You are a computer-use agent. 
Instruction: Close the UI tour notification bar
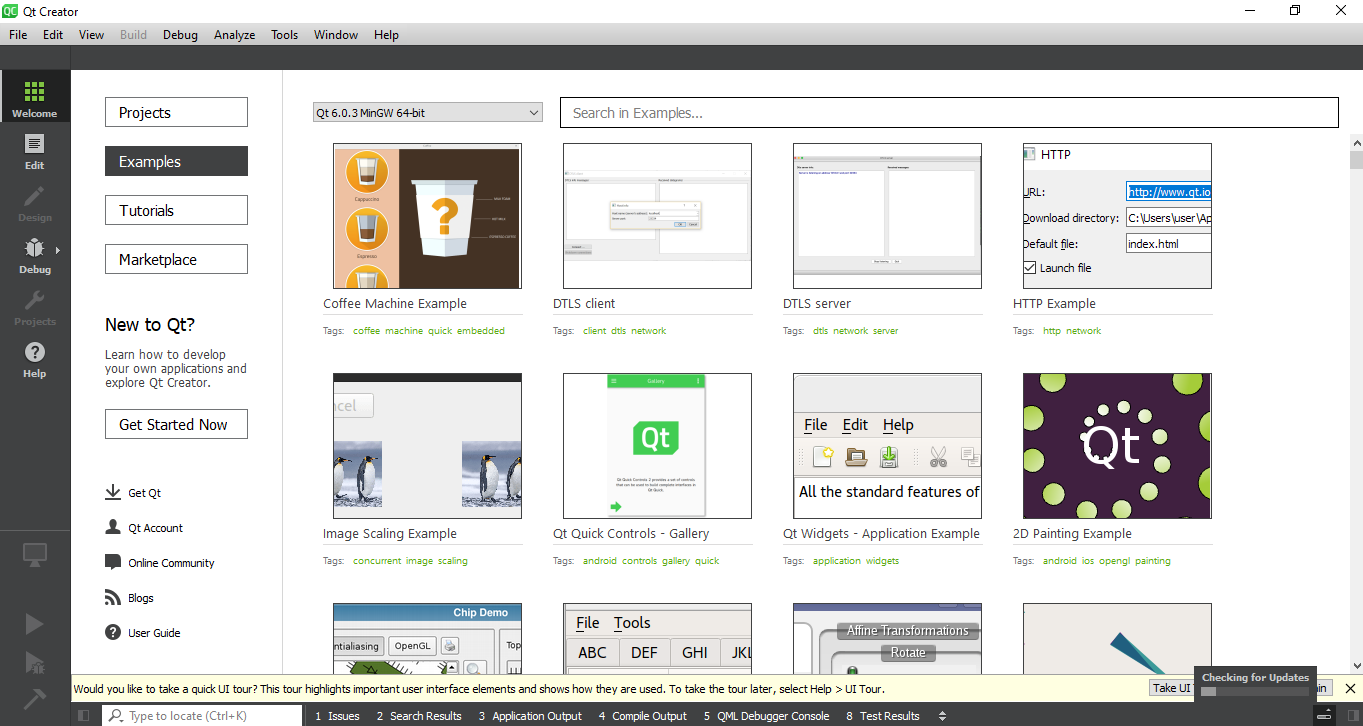[1350, 688]
